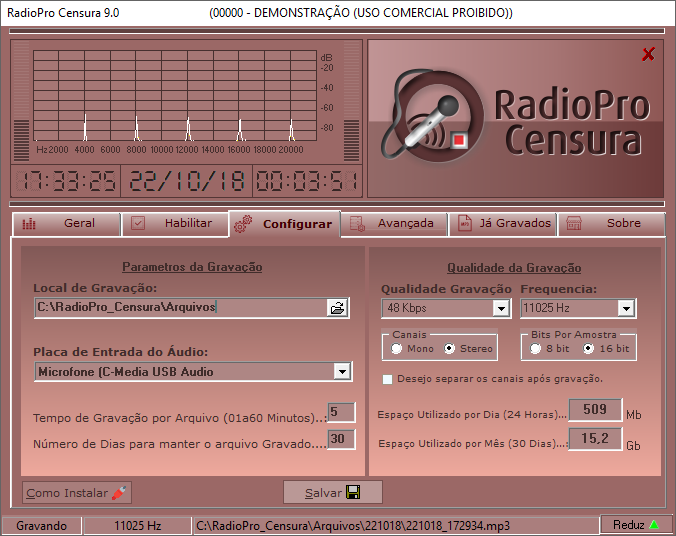
Task: Click the Espaço Utilizado por Mês value 15,2
Action: 595,439
